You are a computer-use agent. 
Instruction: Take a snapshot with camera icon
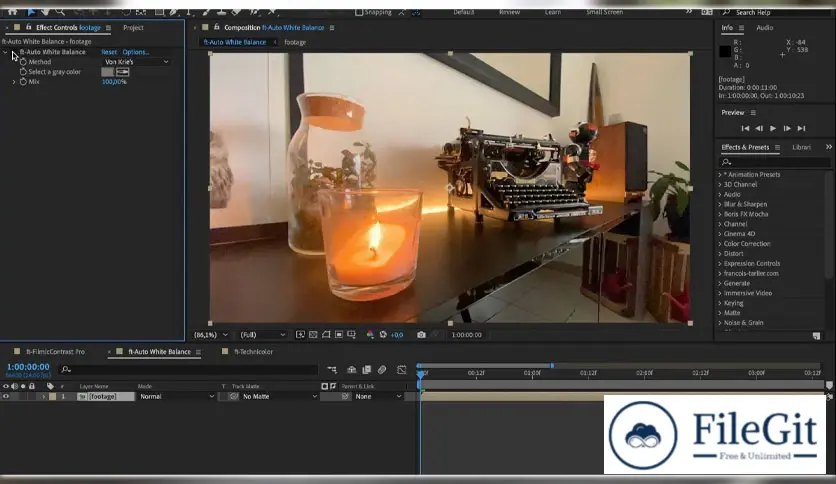coord(421,335)
